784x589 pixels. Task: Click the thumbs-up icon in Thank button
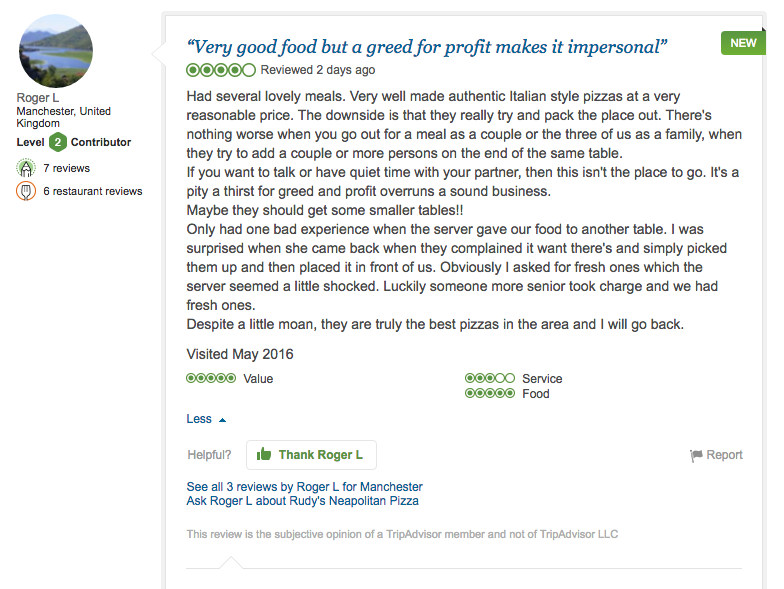click(x=264, y=454)
